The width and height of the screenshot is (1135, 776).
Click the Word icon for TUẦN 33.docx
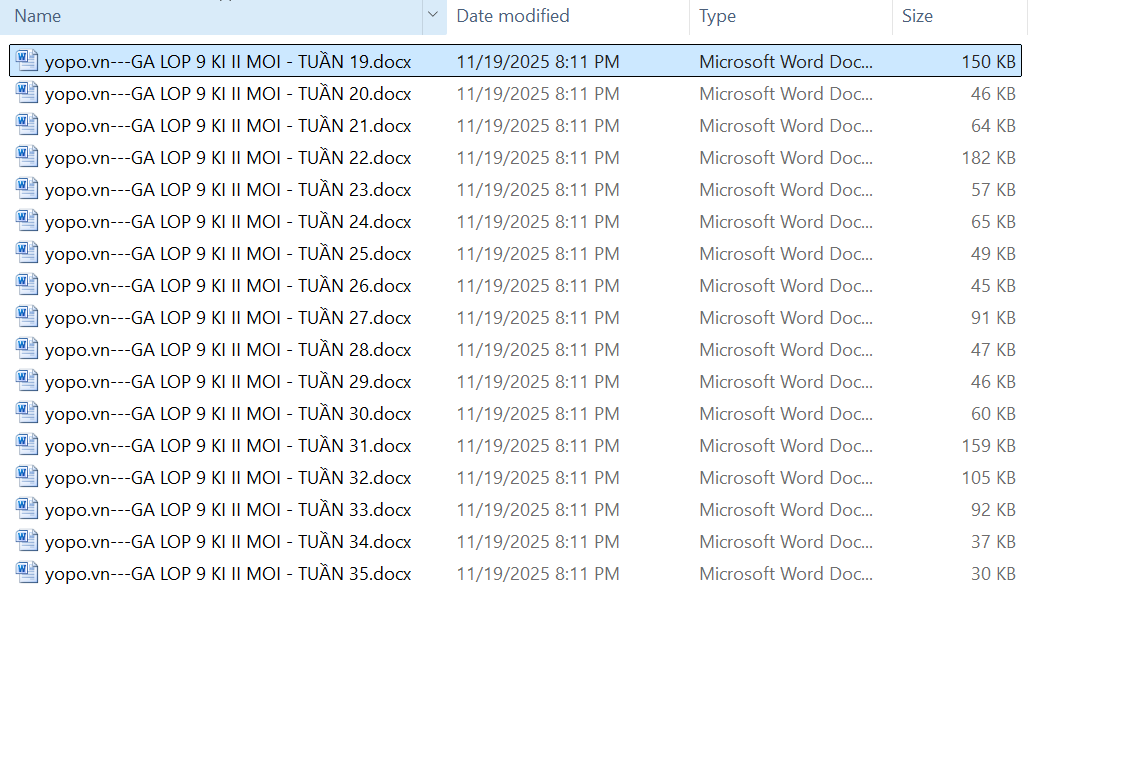pyautogui.click(x=27, y=509)
